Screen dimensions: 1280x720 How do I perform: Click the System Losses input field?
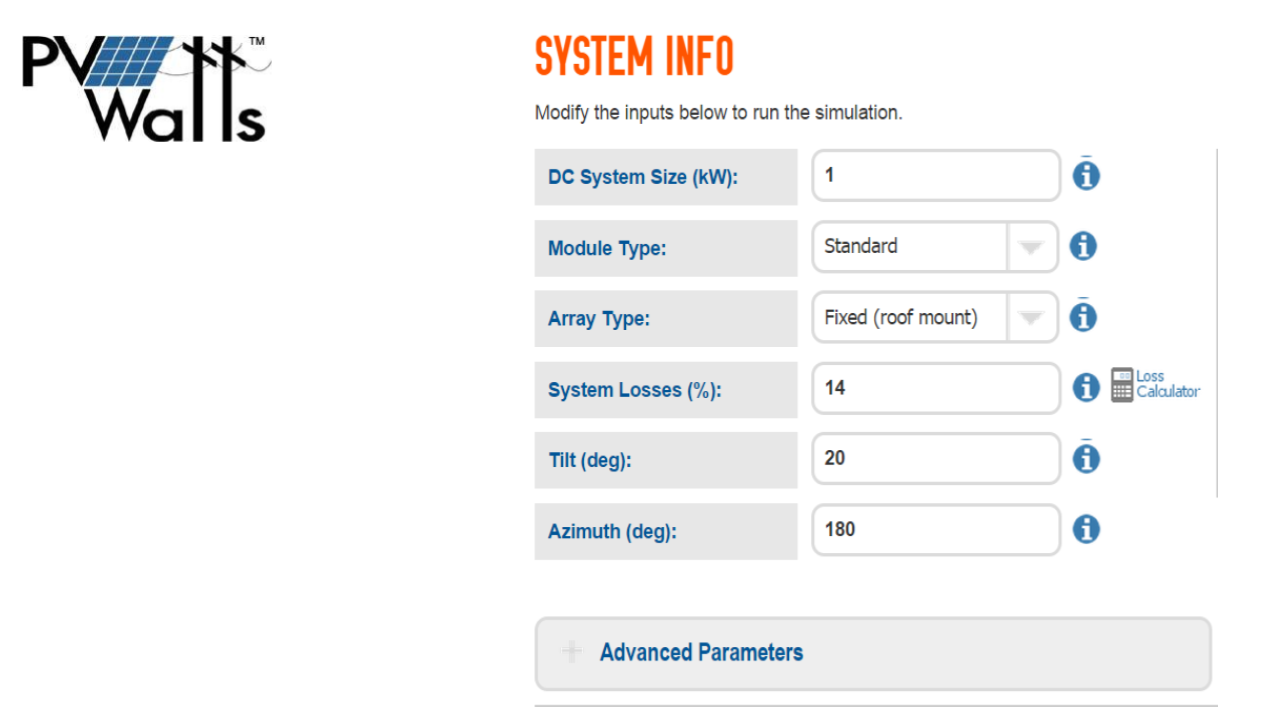point(935,388)
